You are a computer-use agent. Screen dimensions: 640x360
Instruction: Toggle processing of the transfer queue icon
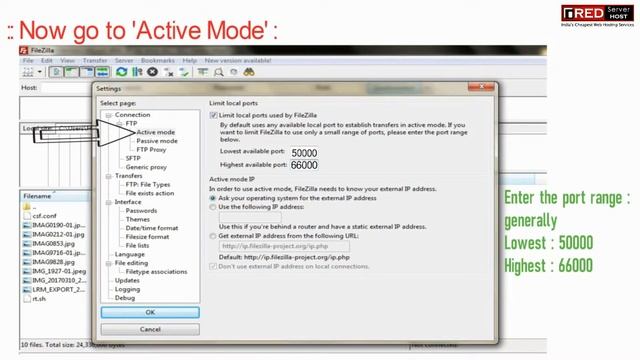[x=137, y=72]
